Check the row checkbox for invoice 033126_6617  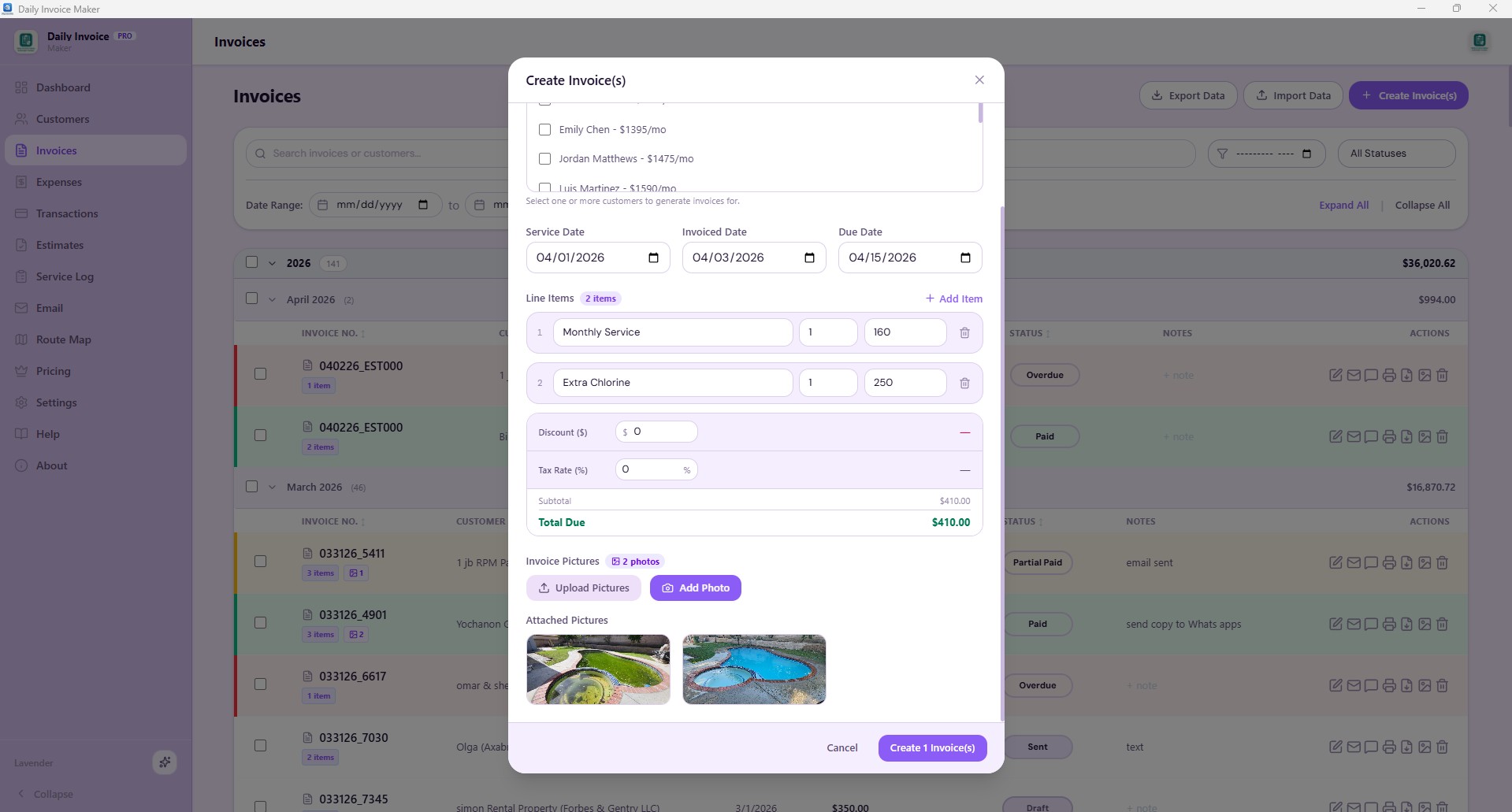261,684
